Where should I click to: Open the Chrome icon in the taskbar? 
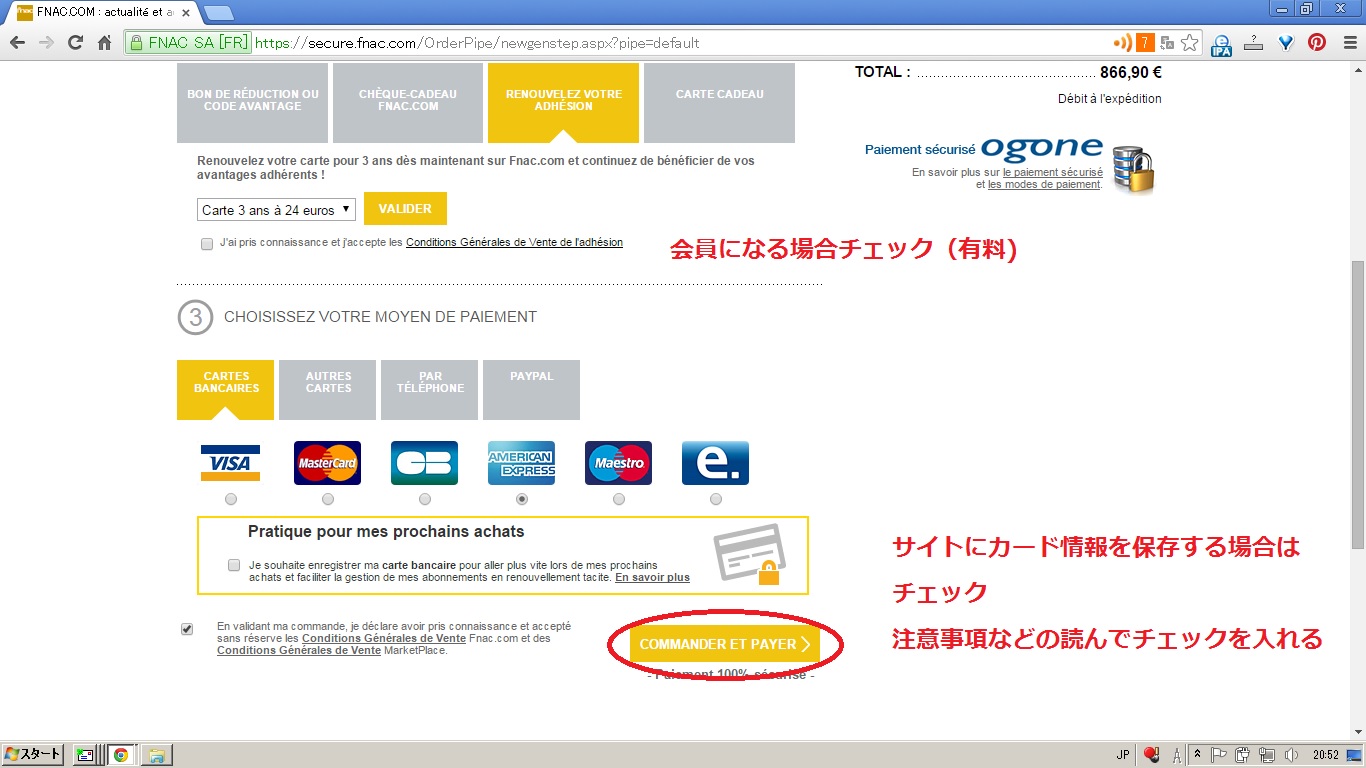pos(121,755)
